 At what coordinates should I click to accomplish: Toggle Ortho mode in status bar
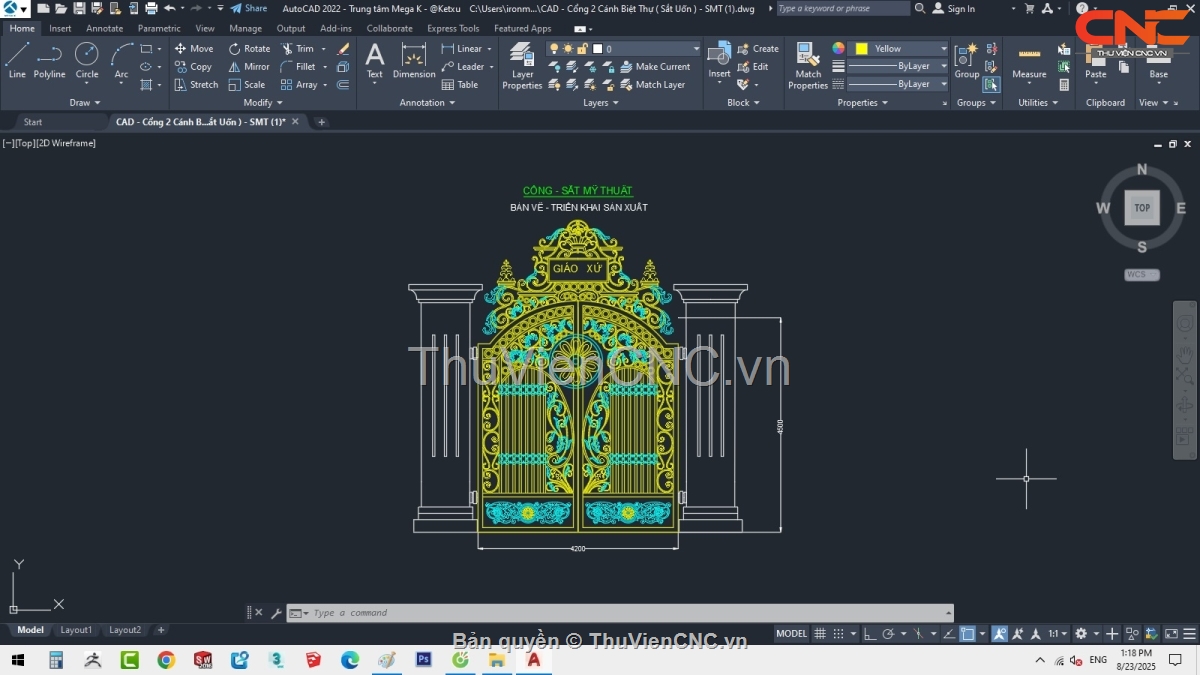click(870, 633)
